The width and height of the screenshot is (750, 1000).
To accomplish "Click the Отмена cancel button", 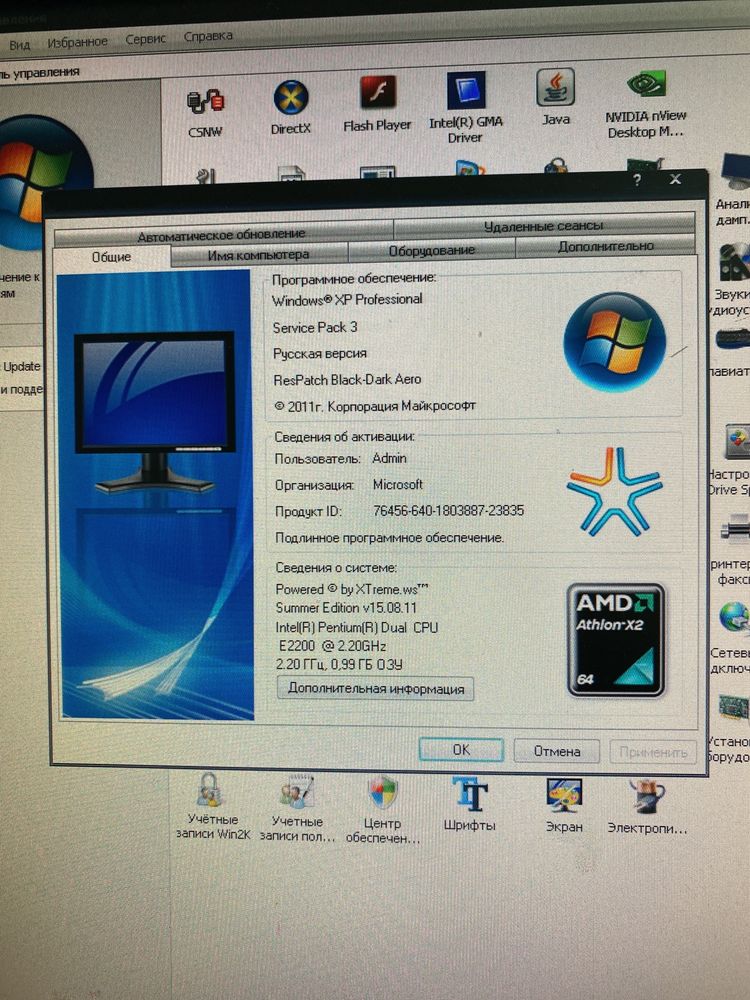I will point(556,751).
